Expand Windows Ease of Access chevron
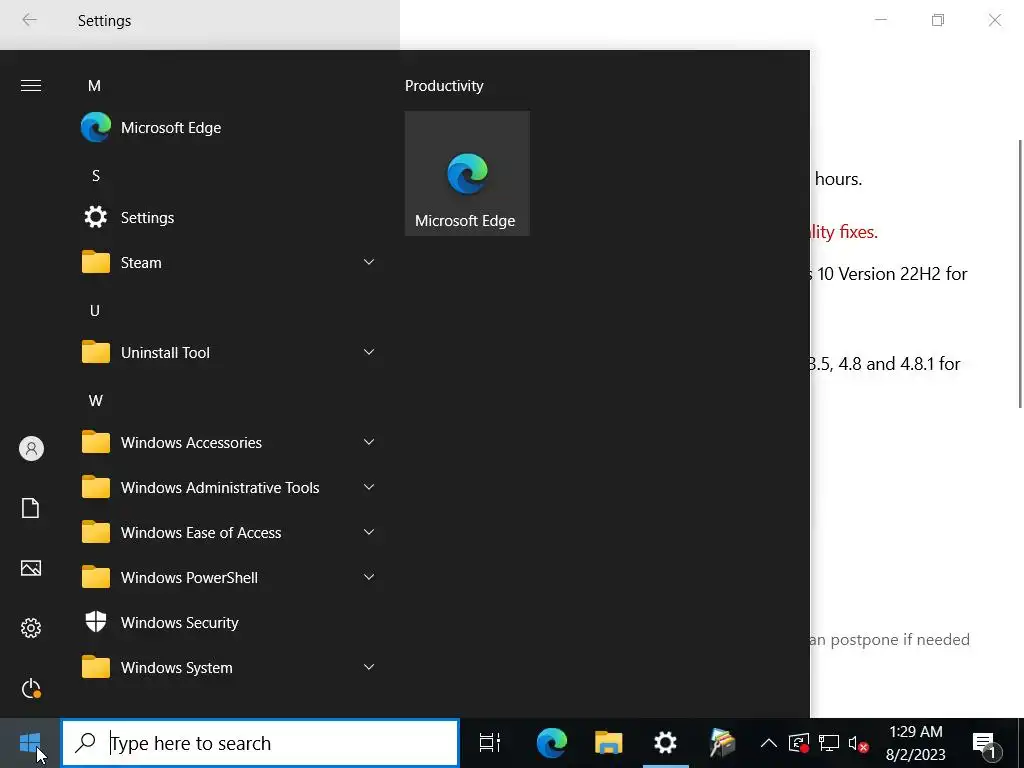The width and height of the screenshot is (1024, 768). click(x=369, y=532)
